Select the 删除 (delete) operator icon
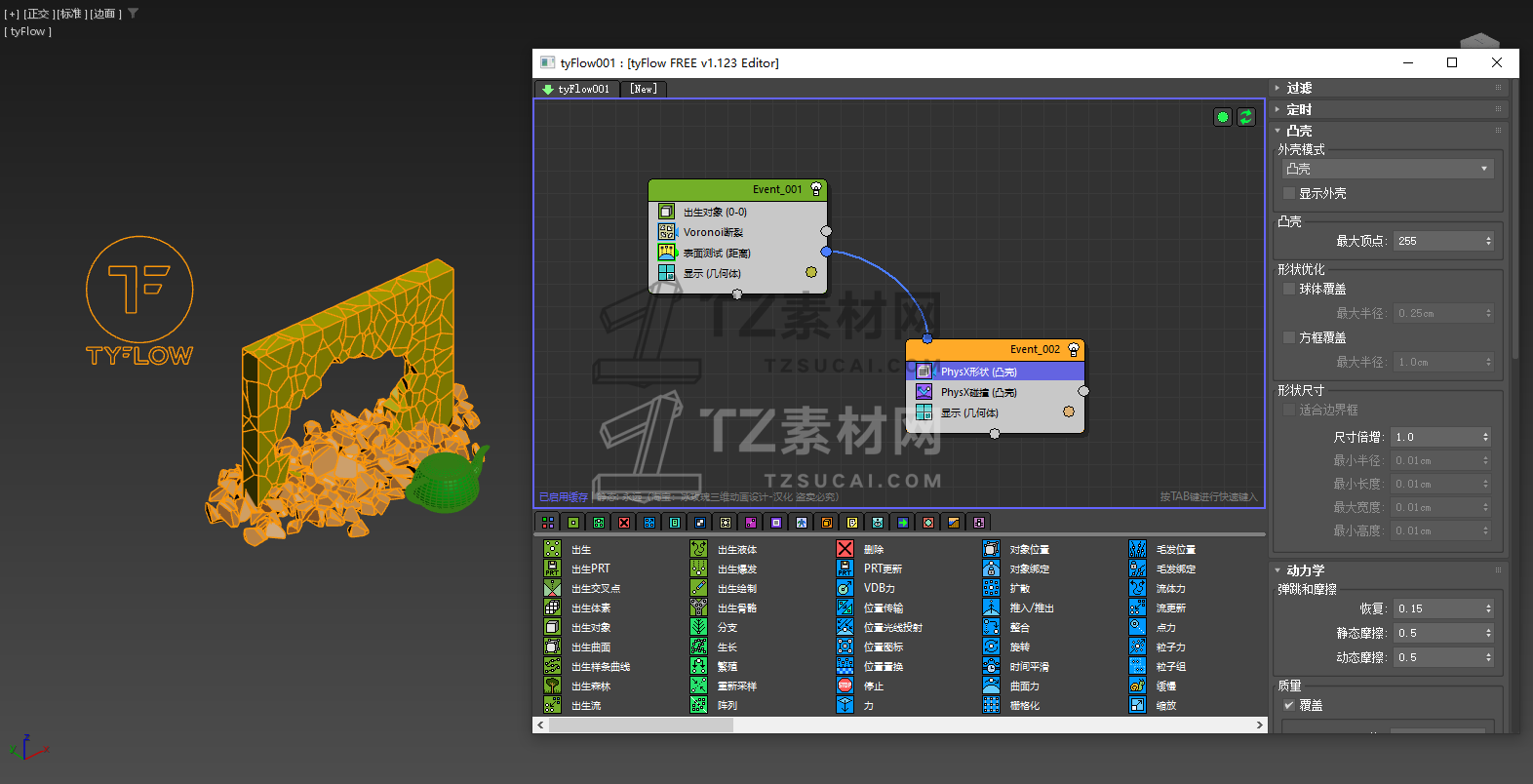Screen dimensions: 1533x784 845,549
